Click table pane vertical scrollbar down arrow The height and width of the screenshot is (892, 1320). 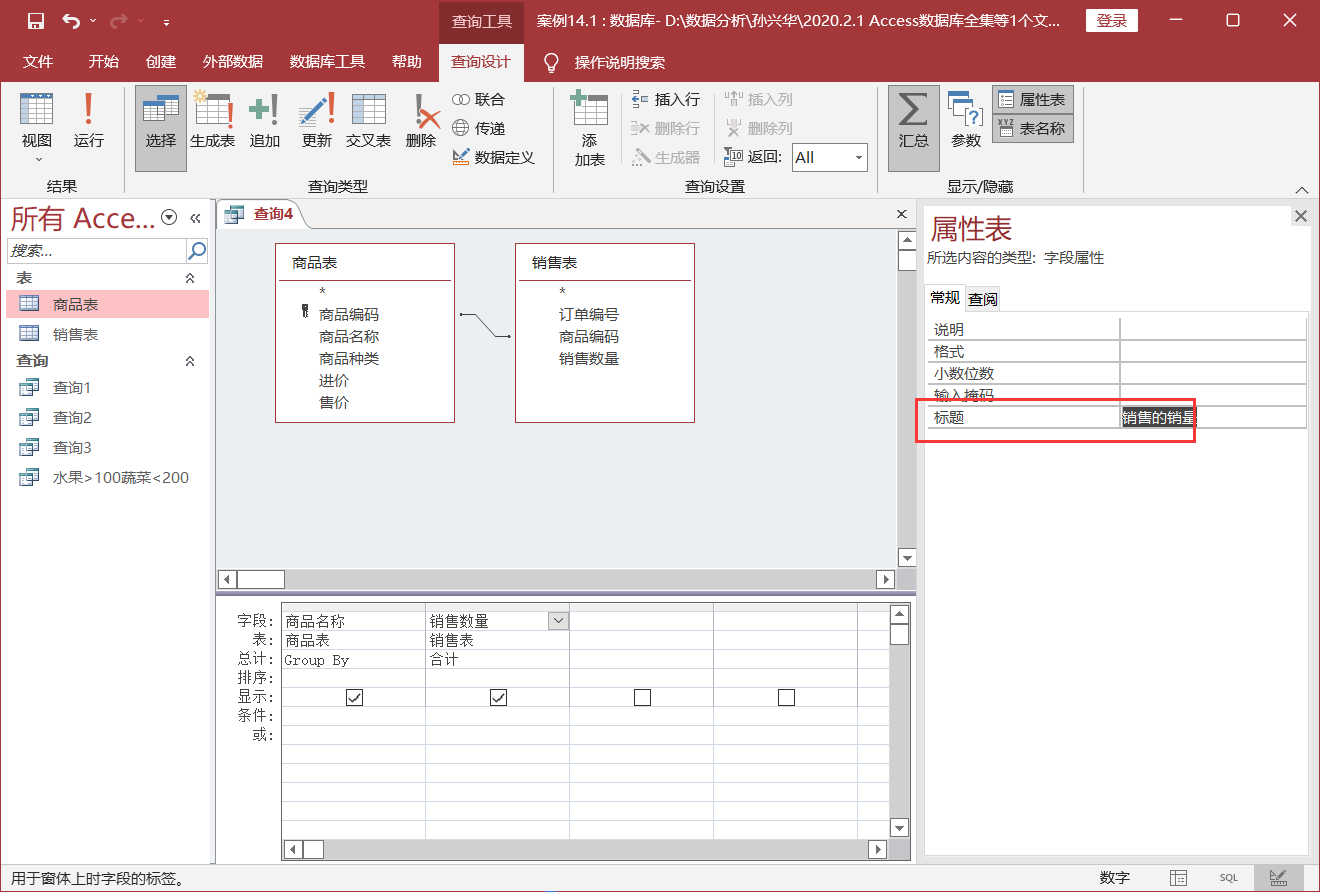pos(907,558)
